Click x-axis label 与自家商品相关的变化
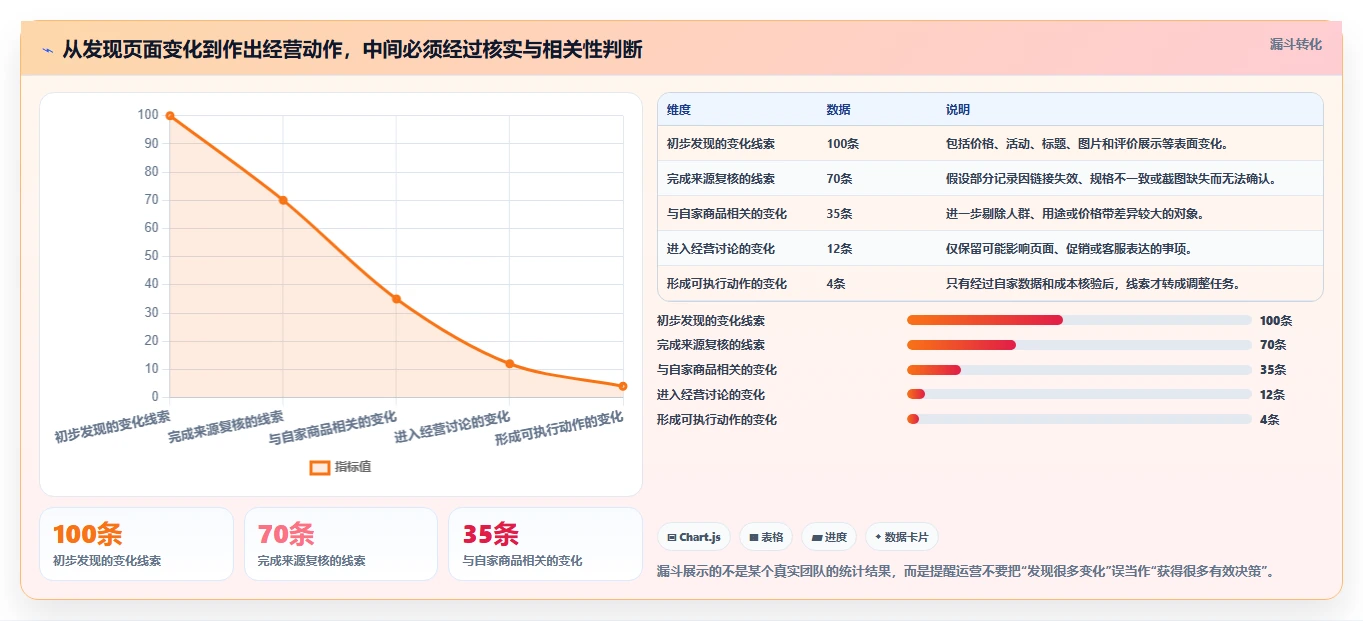The image size is (1363, 621). [x=333, y=428]
